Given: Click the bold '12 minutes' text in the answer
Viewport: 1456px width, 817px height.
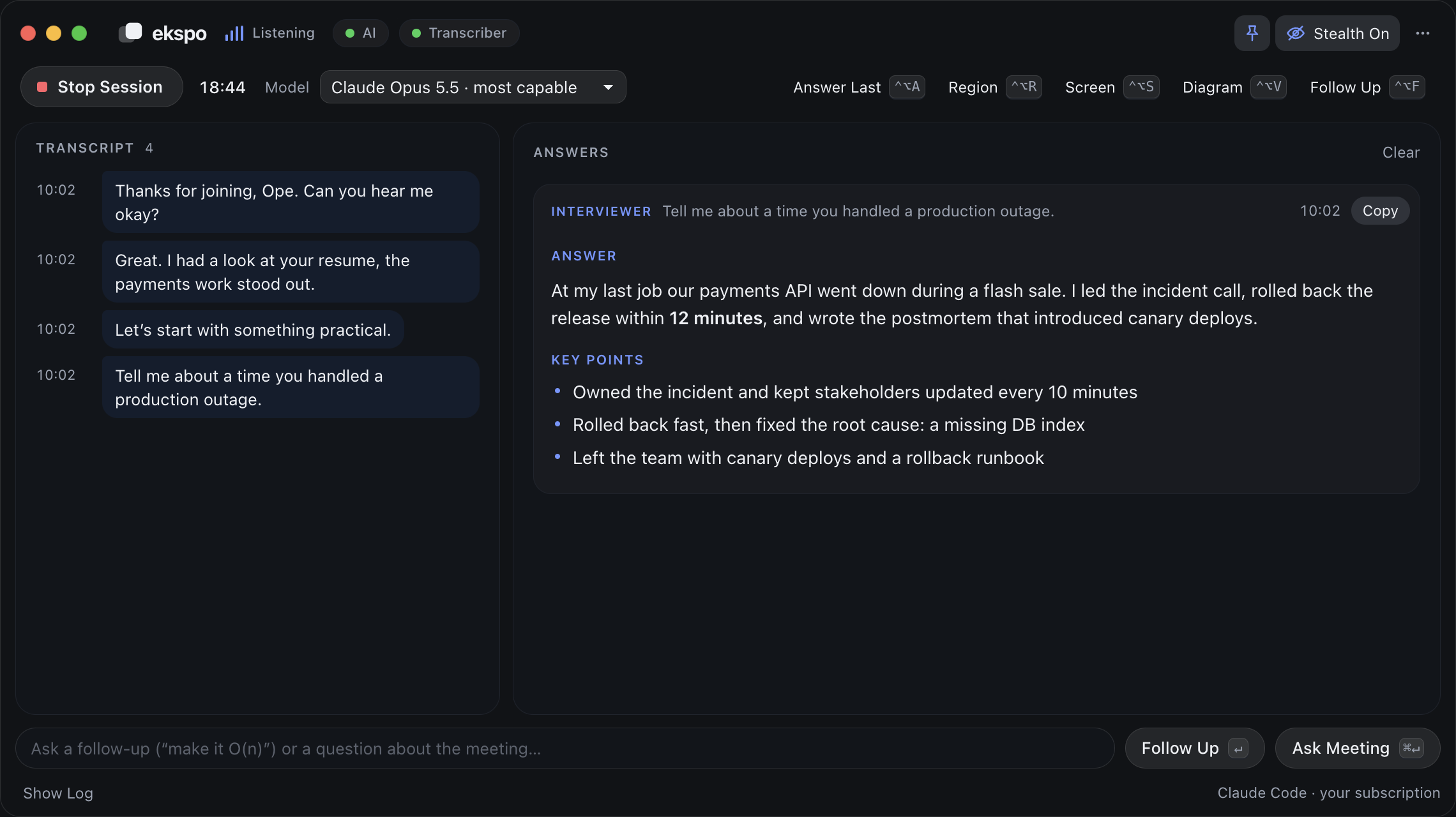Looking at the screenshot, I should [715, 318].
